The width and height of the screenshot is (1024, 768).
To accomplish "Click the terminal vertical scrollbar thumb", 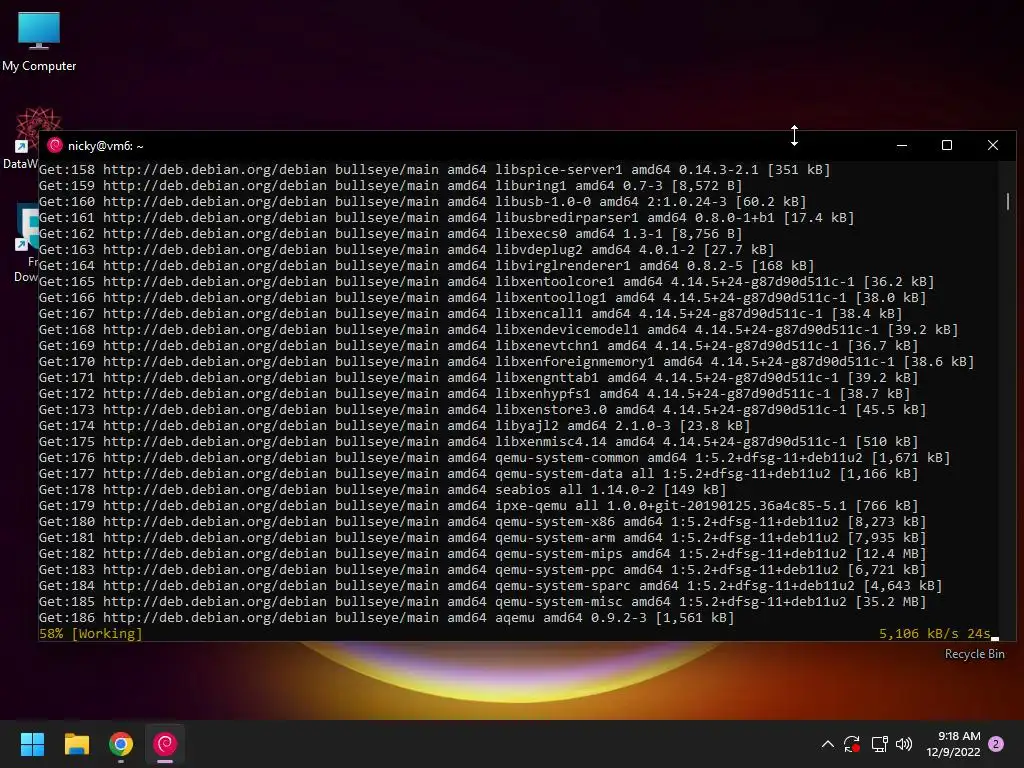I will point(1008,201).
